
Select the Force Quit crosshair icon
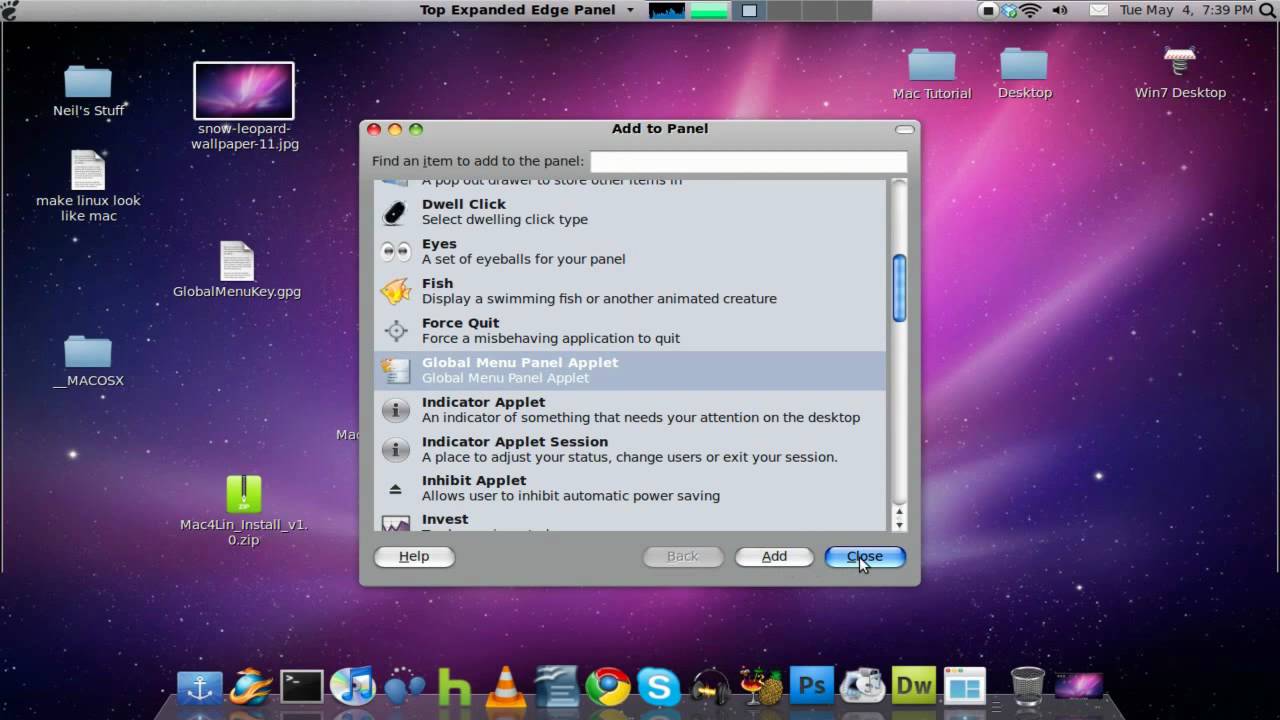[396, 330]
